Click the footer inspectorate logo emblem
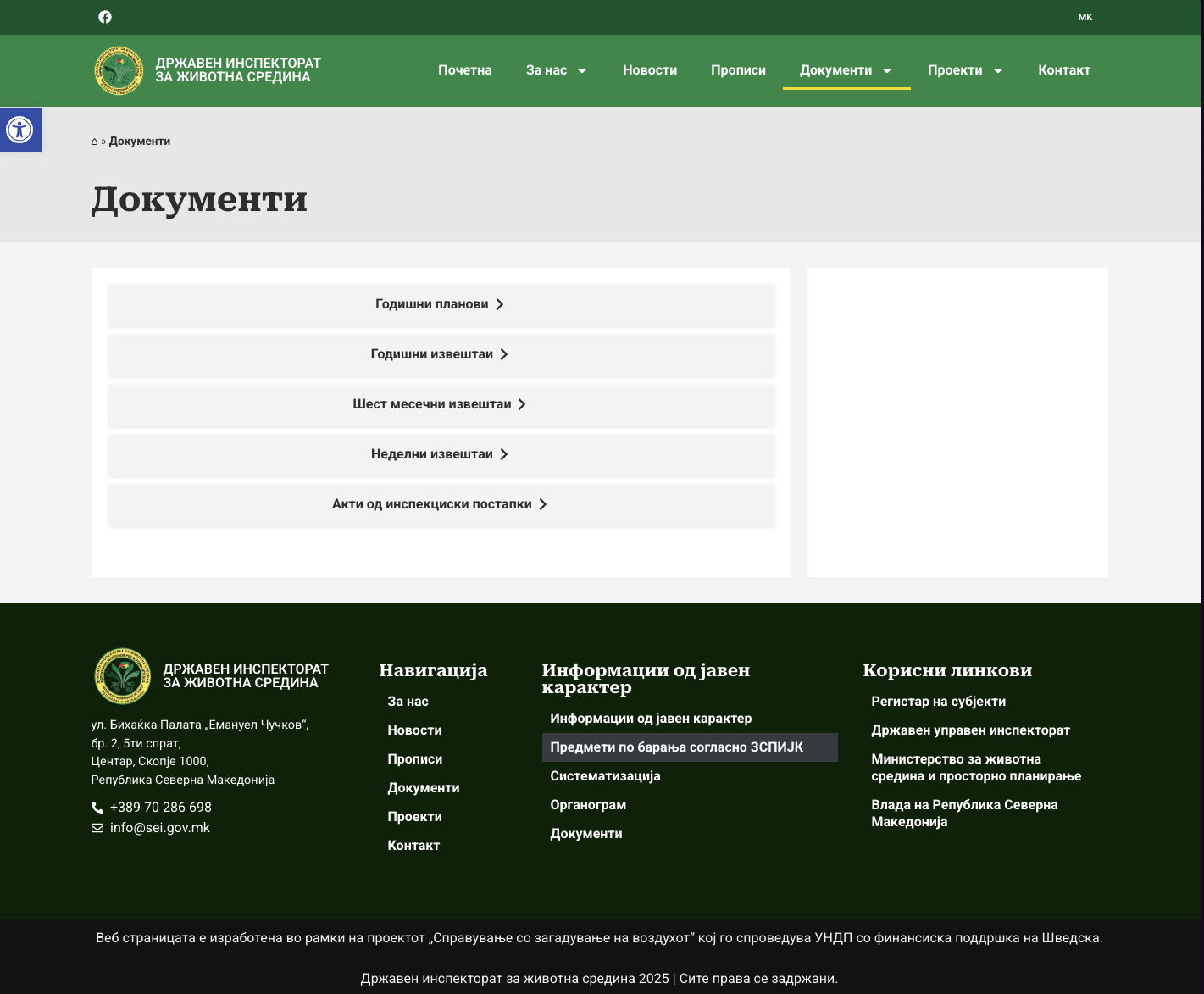This screenshot has width=1204, height=994. point(123,676)
